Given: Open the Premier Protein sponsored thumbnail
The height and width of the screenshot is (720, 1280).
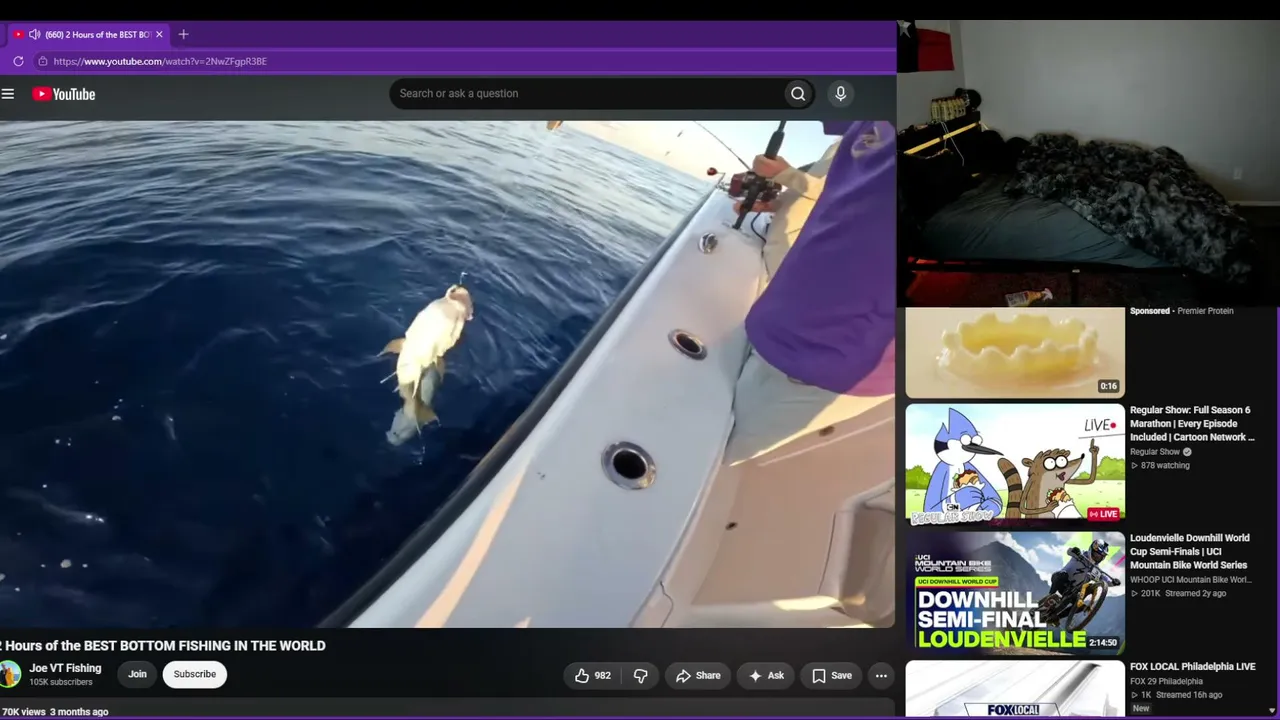Looking at the screenshot, I should click(x=1015, y=353).
